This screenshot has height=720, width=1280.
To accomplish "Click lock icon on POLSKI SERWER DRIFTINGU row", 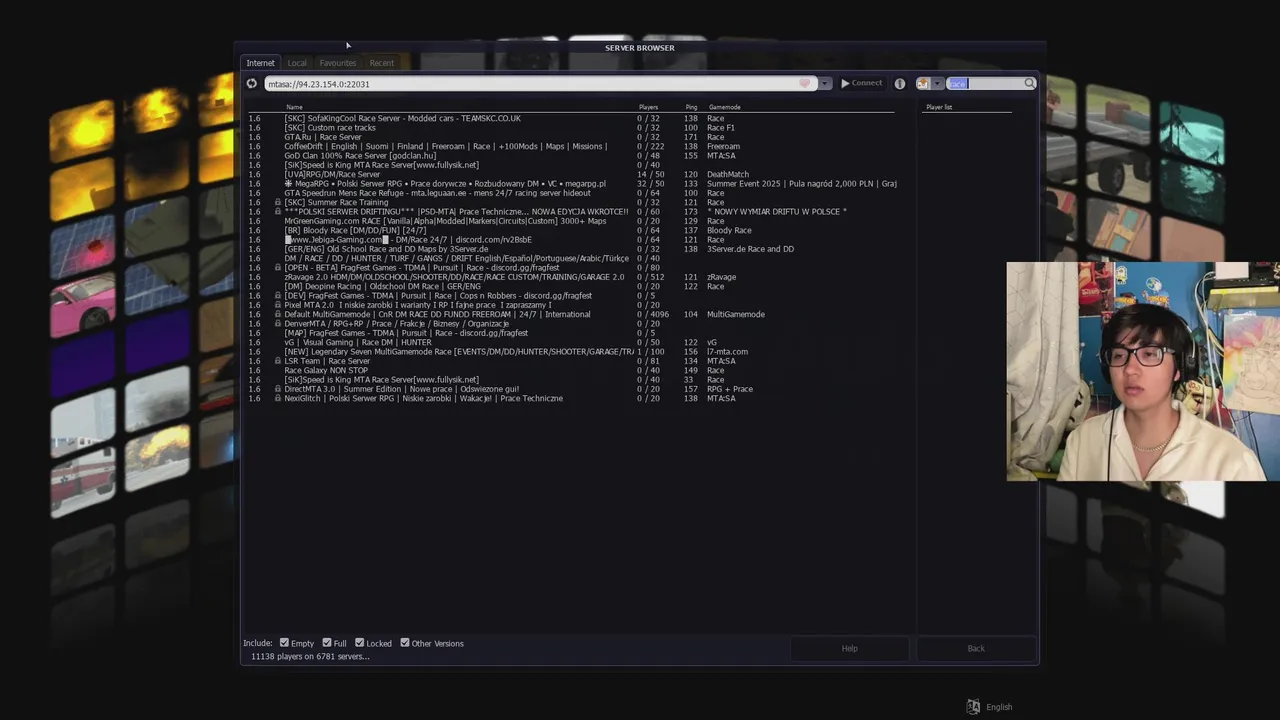I will pos(278,212).
